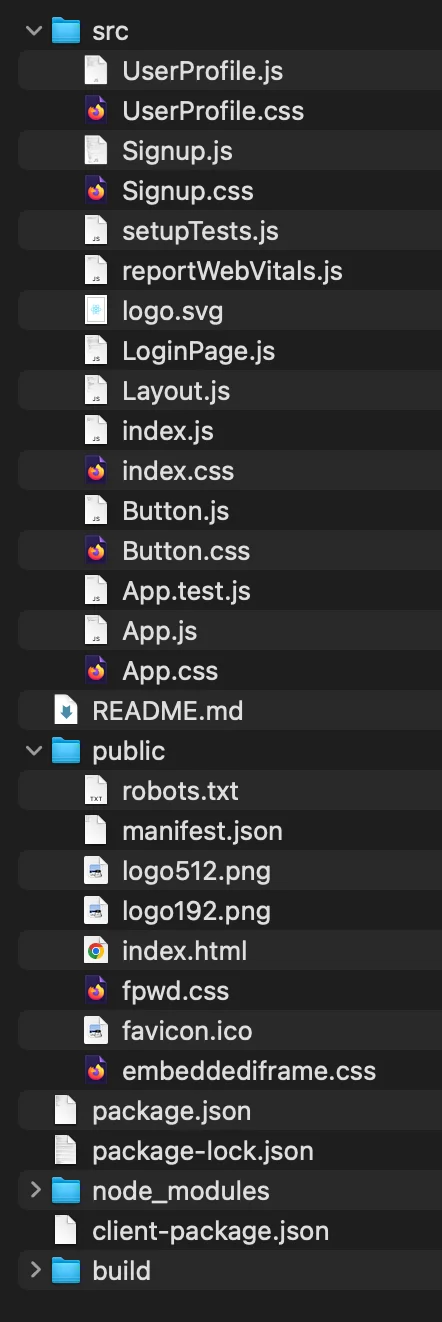The image size is (442, 1322).
Task: Select the LoginPage.js file
Action: (x=229, y=351)
